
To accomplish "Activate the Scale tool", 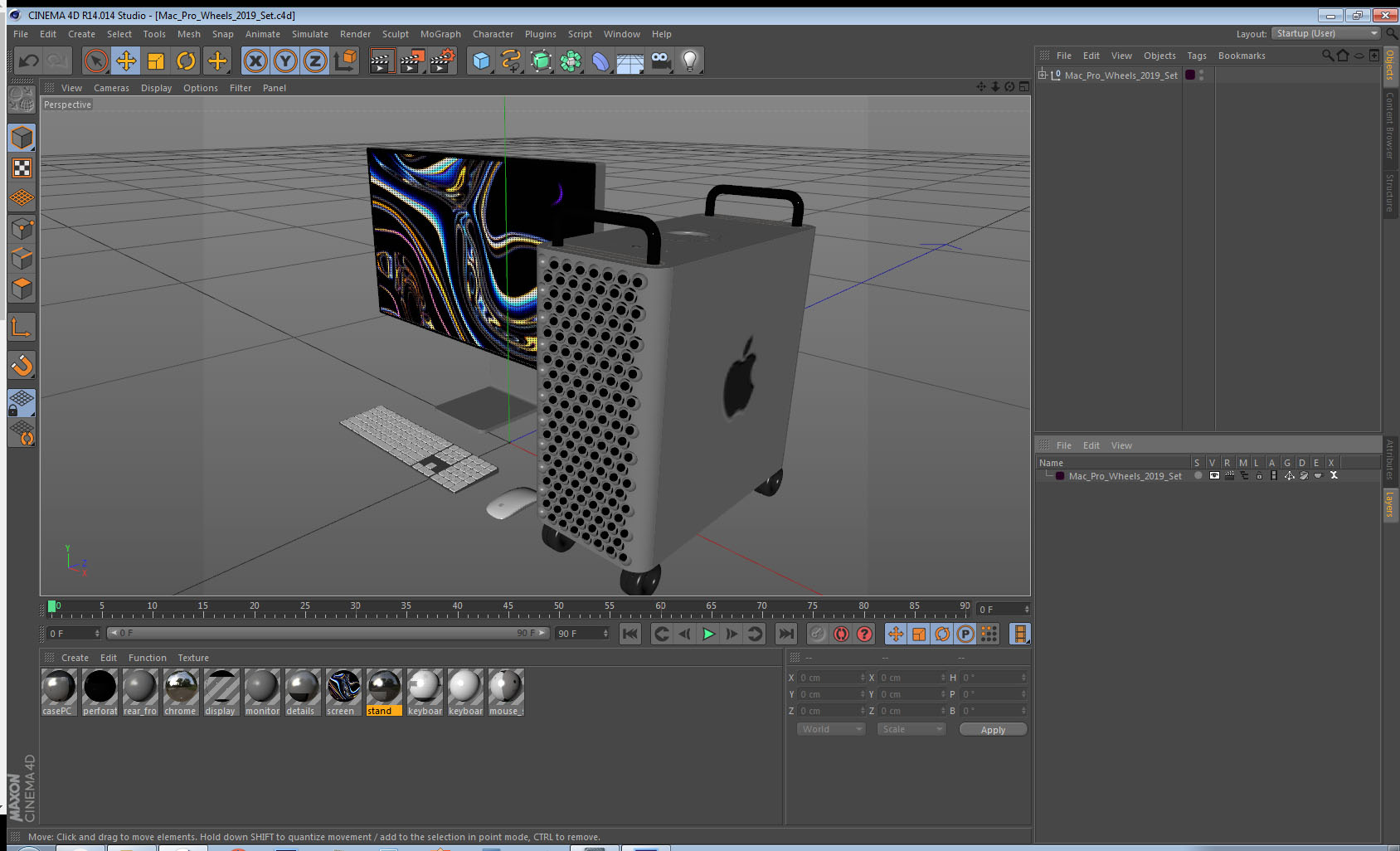I will tap(156, 61).
